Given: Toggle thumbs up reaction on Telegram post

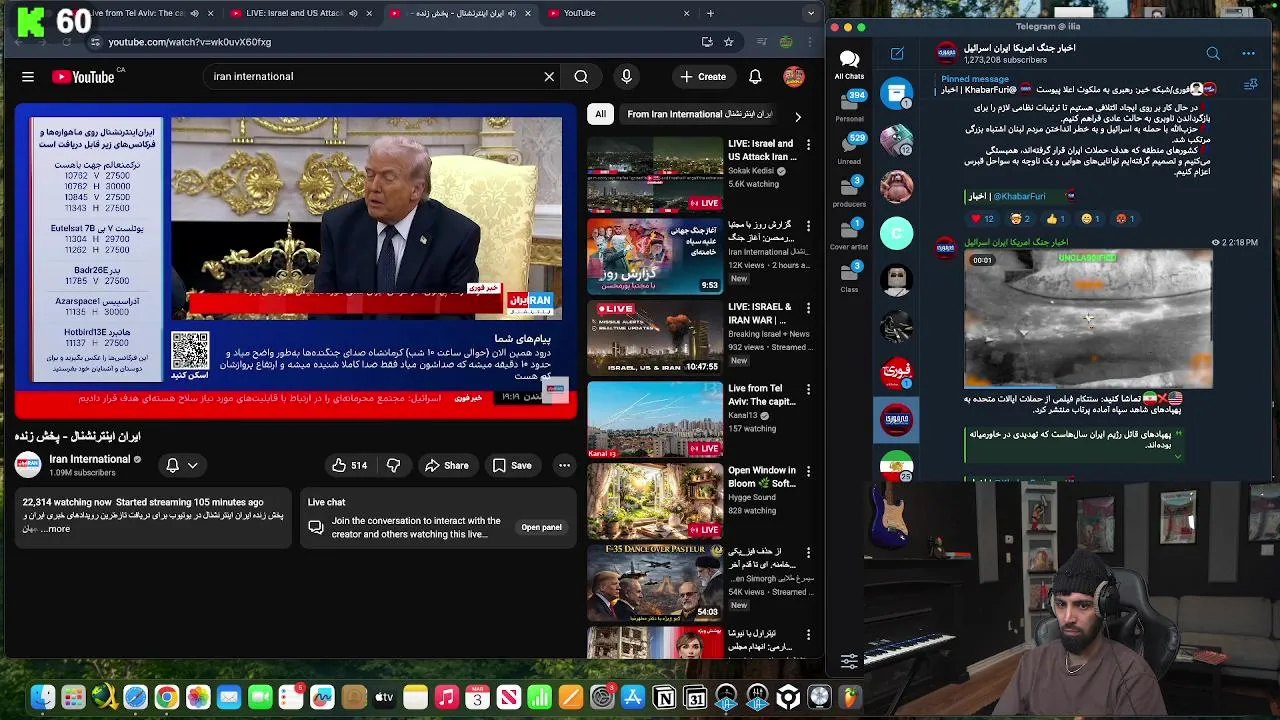Looking at the screenshot, I should pyautogui.click(x=1057, y=218).
